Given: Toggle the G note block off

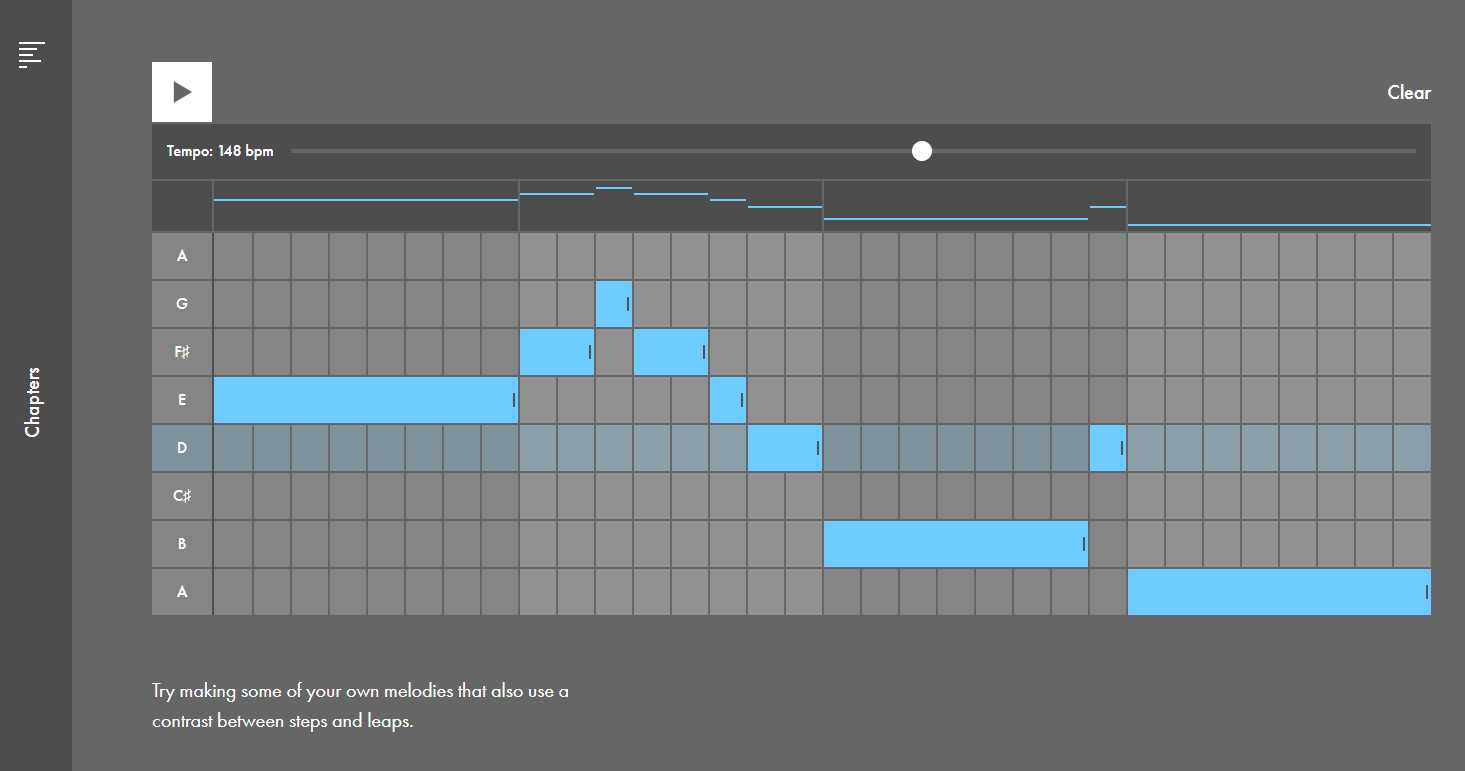Looking at the screenshot, I should pos(613,304).
